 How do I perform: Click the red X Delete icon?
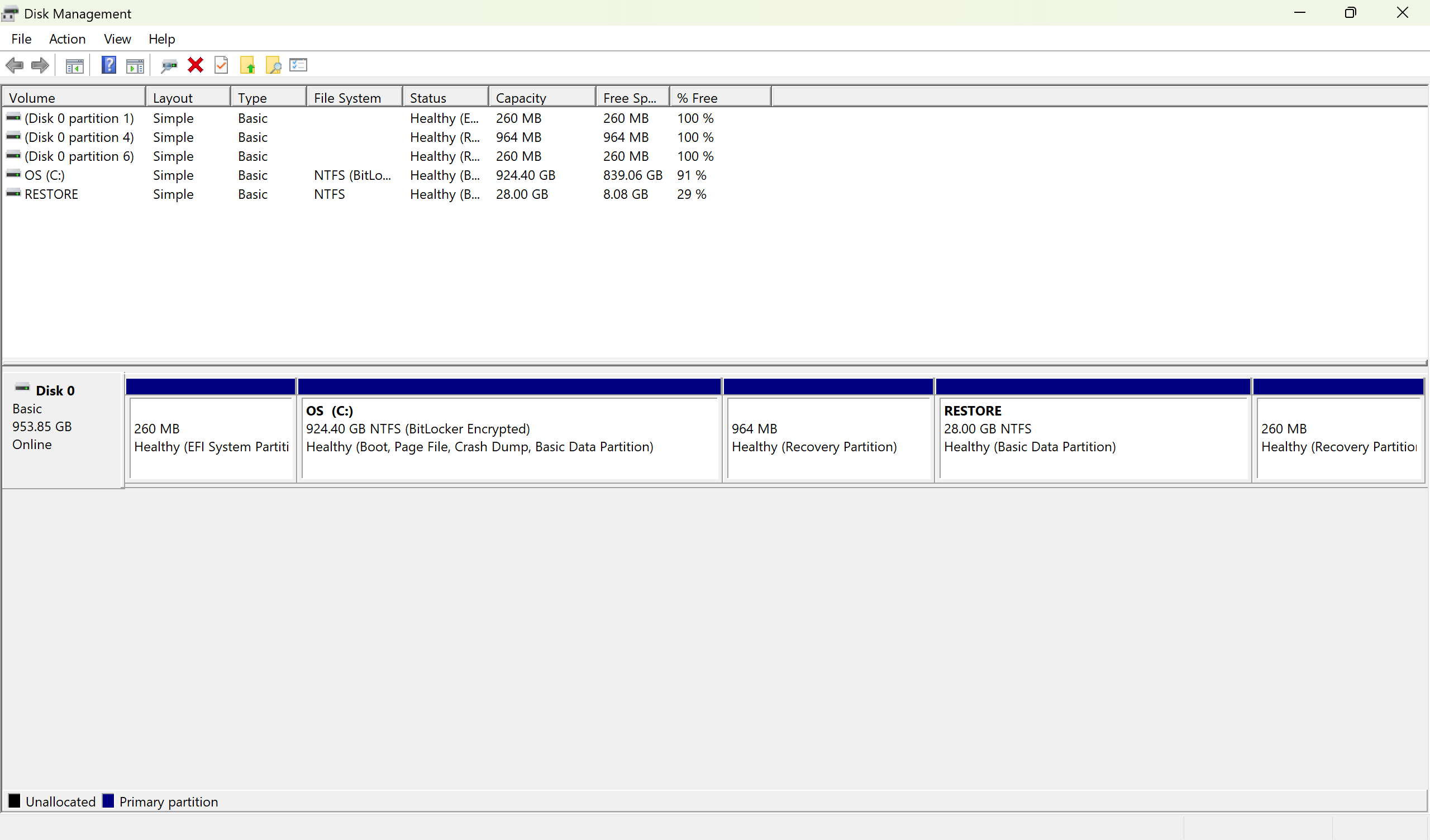click(x=195, y=65)
